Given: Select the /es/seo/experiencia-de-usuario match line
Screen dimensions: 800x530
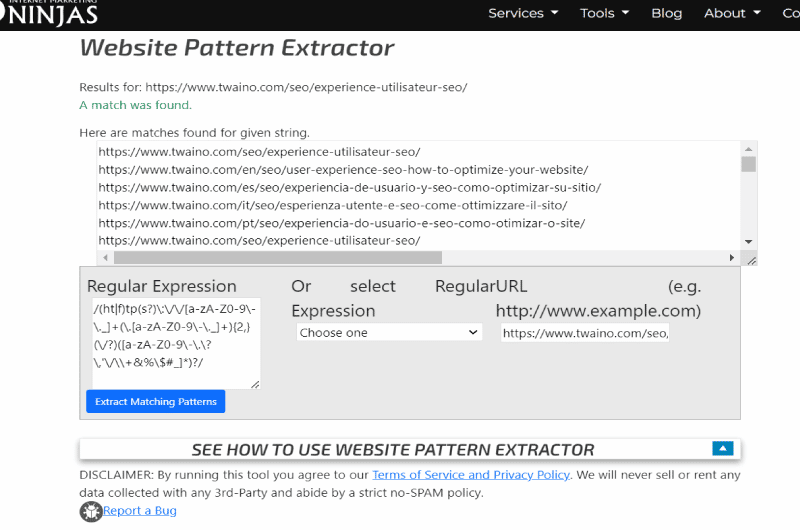Looking at the screenshot, I should (350, 187).
